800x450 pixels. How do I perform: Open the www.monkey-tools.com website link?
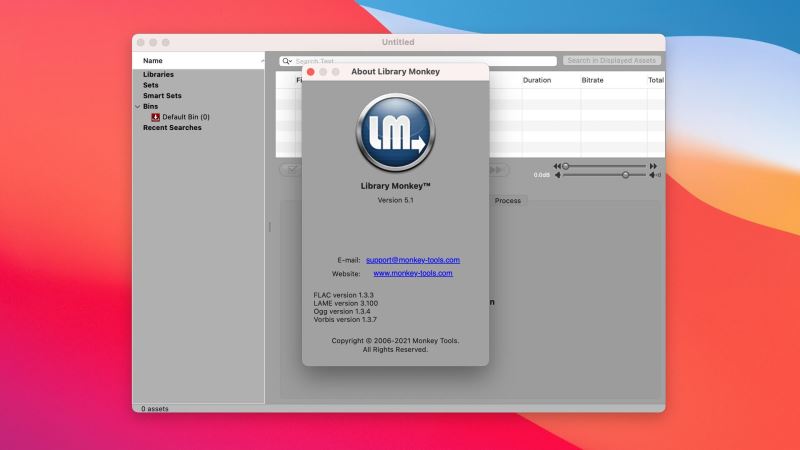(413, 273)
